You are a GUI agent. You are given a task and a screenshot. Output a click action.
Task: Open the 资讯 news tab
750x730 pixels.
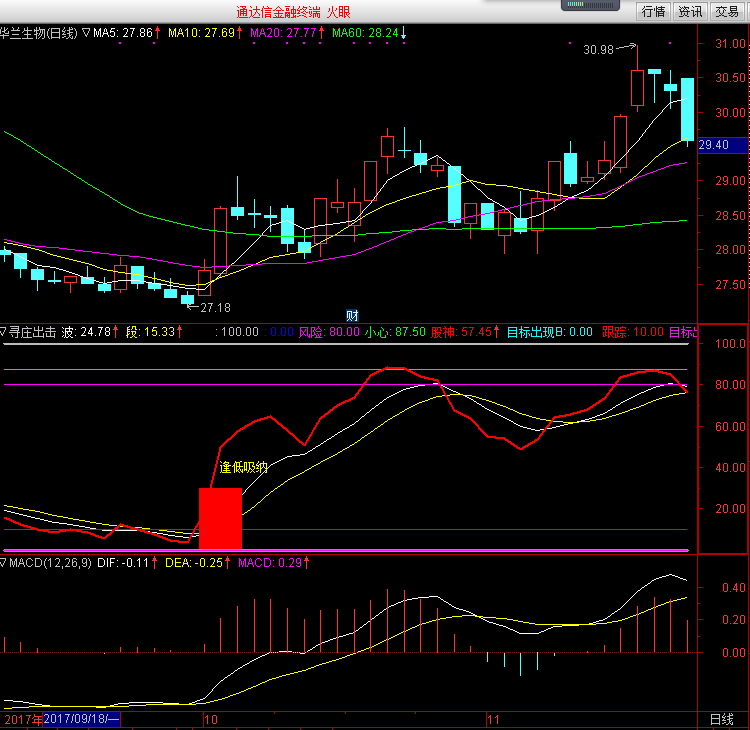click(690, 11)
